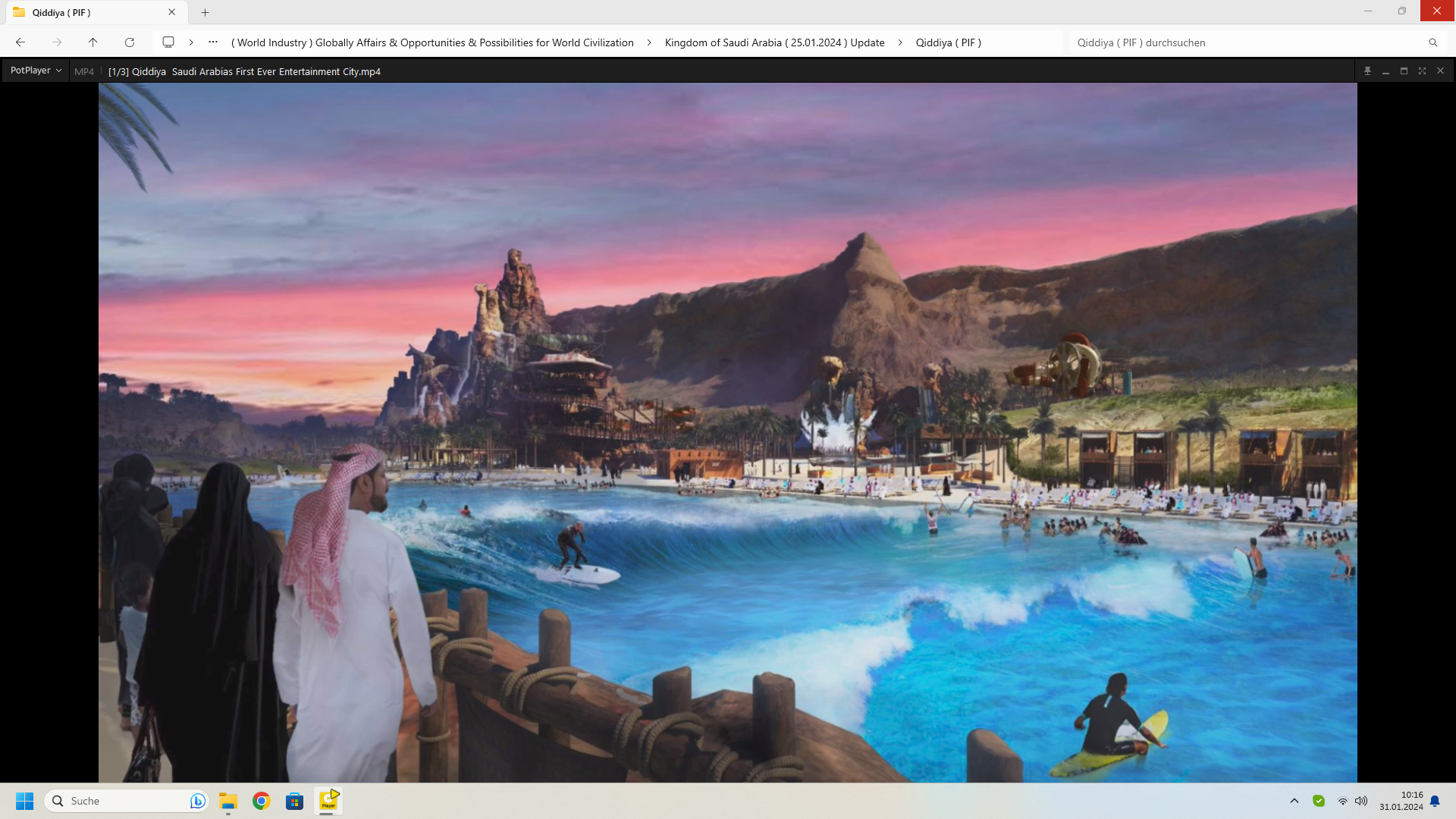Go back in File Explorer
The image size is (1456, 819).
[x=20, y=42]
